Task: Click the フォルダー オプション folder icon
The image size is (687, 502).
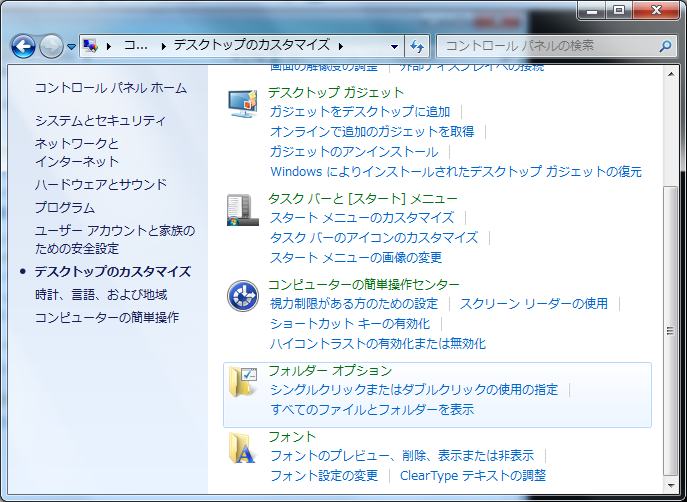Action: point(243,382)
